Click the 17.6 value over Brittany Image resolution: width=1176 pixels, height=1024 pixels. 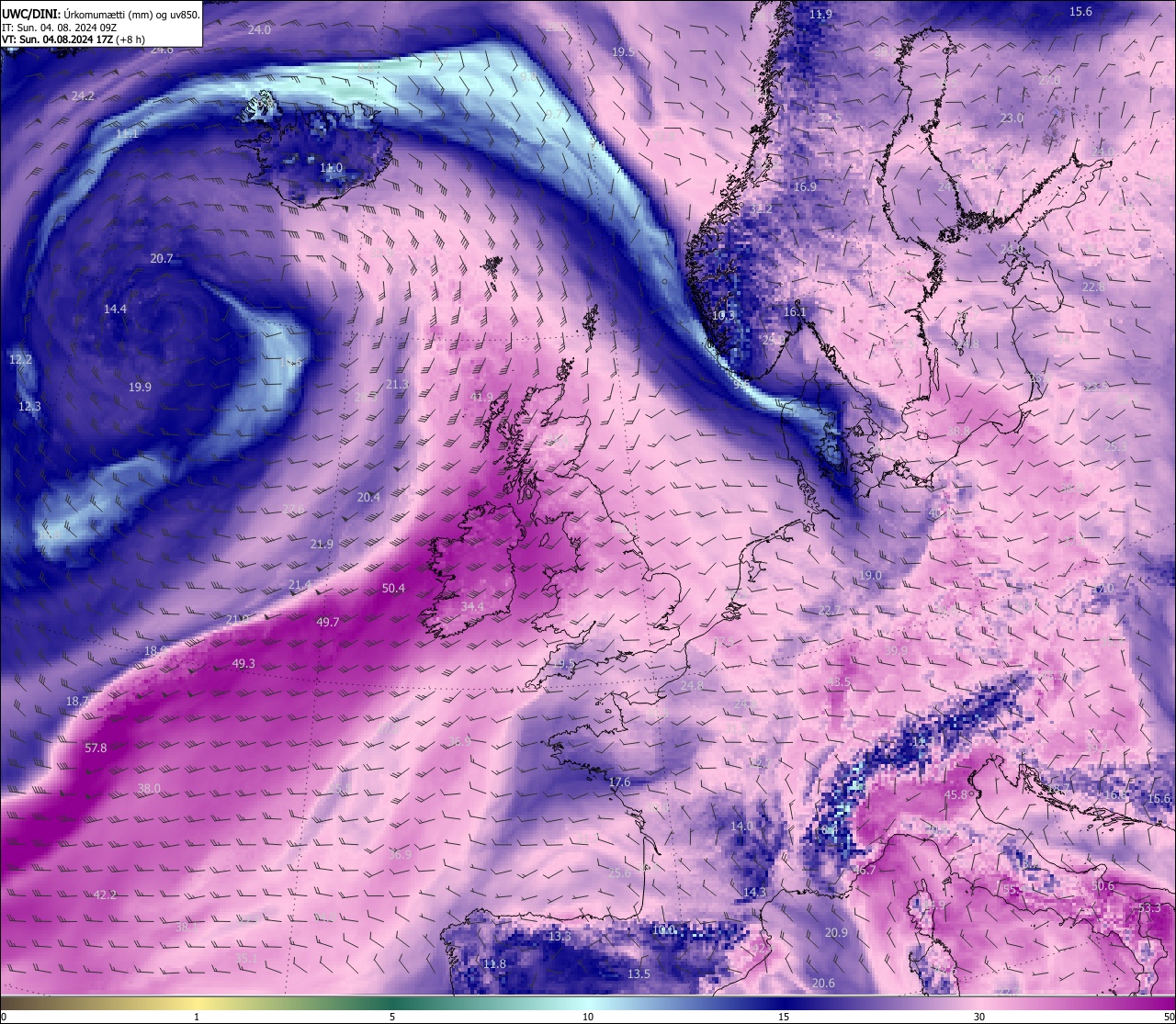coord(620,782)
